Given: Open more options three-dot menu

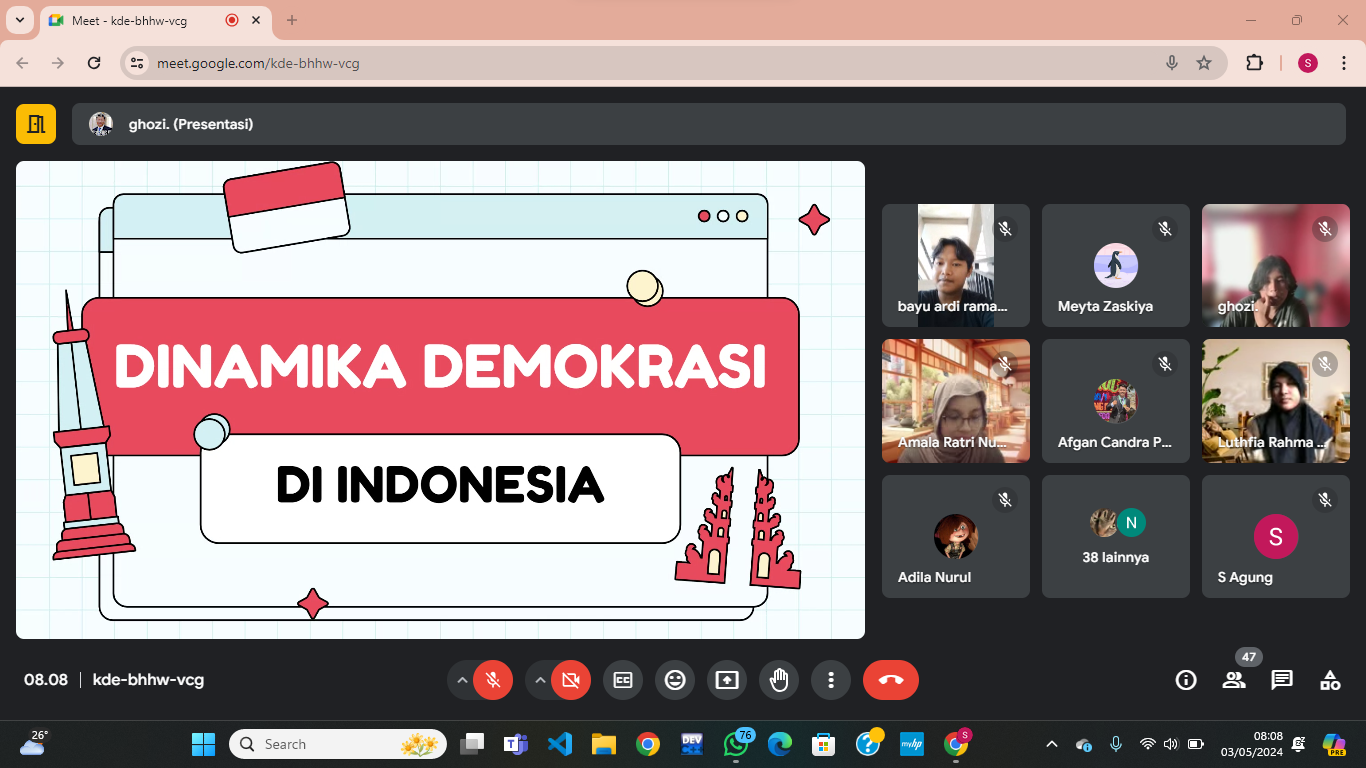Looking at the screenshot, I should pyautogui.click(x=831, y=680).
